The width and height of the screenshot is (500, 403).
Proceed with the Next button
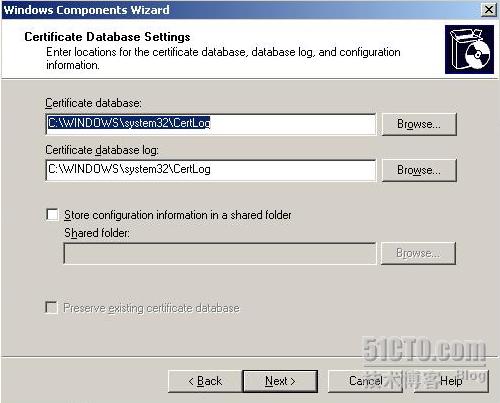tap(280, 381)
